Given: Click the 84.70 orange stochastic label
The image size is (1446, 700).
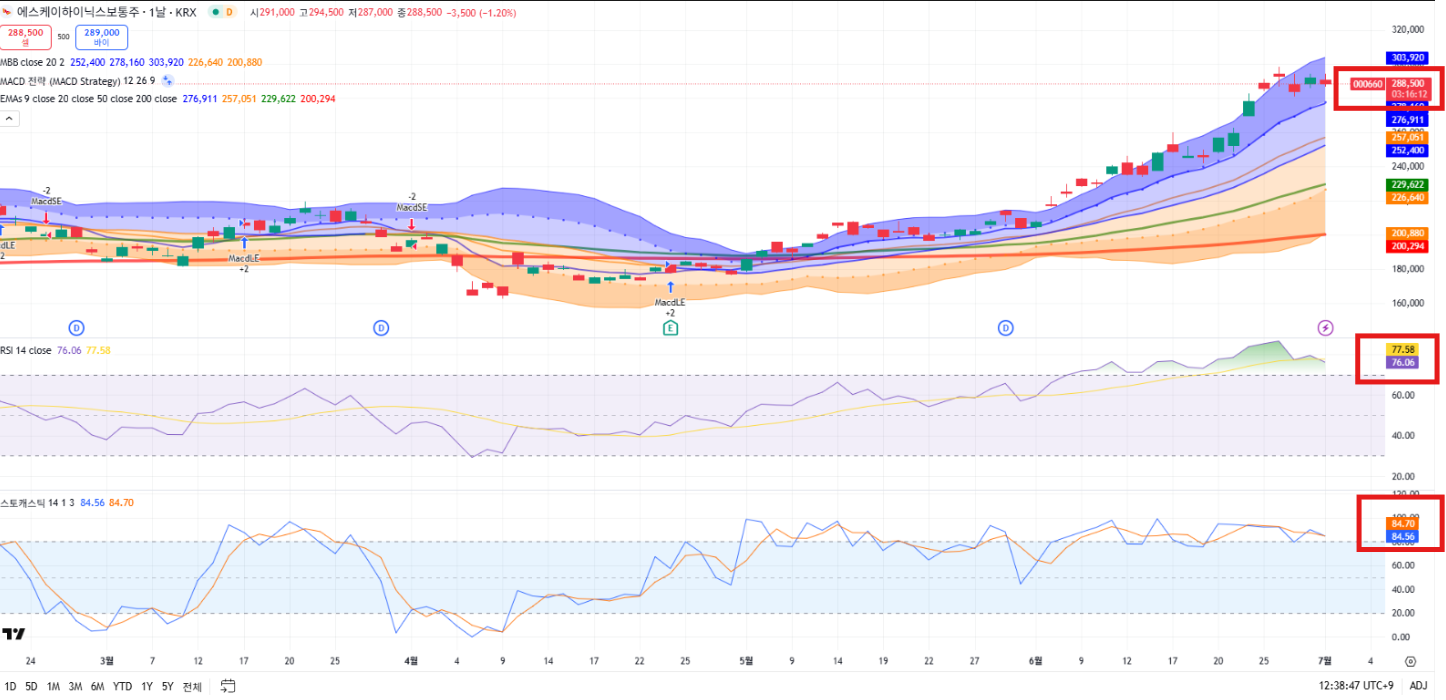Looking at the screenshot, I should click(x=1401, y=523).
